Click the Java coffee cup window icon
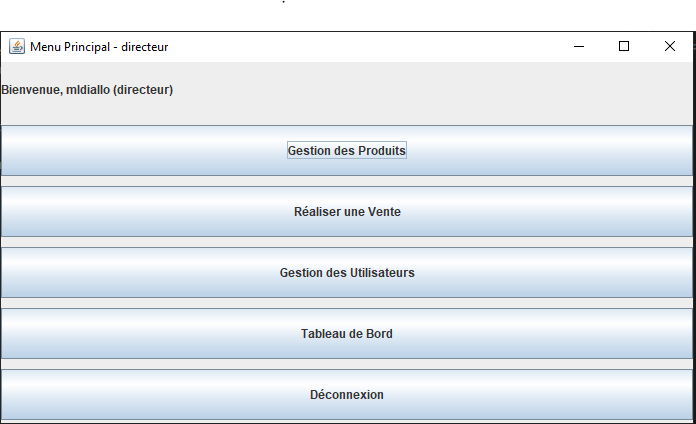This screenshot has height=424, width=696. [17, 46]
